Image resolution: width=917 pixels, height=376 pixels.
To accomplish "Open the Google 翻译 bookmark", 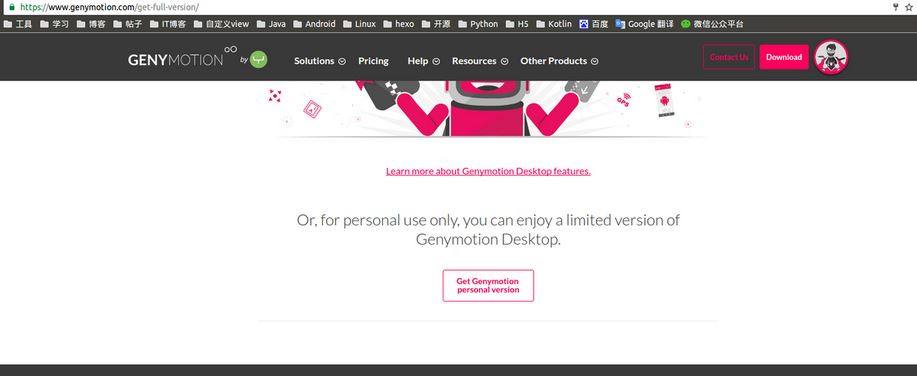I will point(644,24).
